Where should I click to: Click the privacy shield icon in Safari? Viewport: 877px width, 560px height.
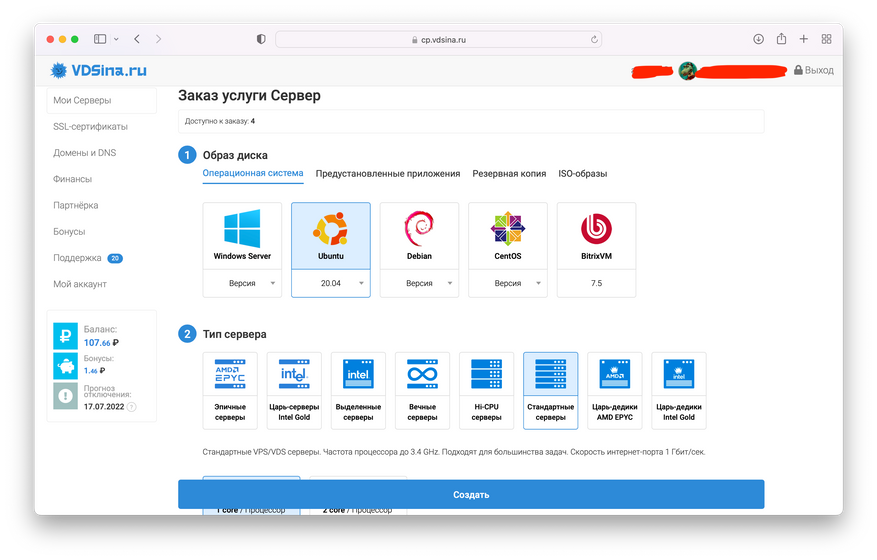click(x=261, y=39)
